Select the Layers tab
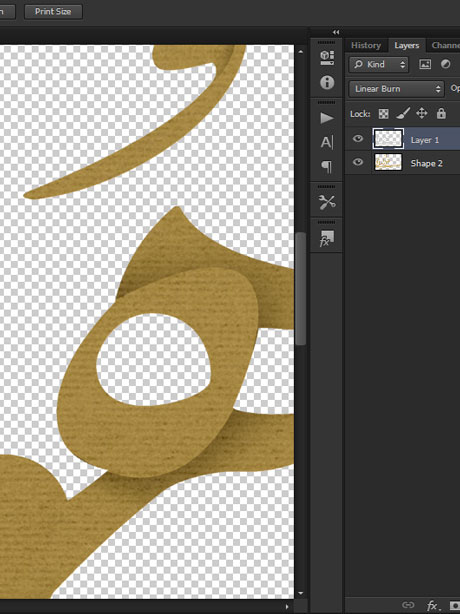Image resolution: width=460 pixels, height=614 pixels. pos(407,45)
